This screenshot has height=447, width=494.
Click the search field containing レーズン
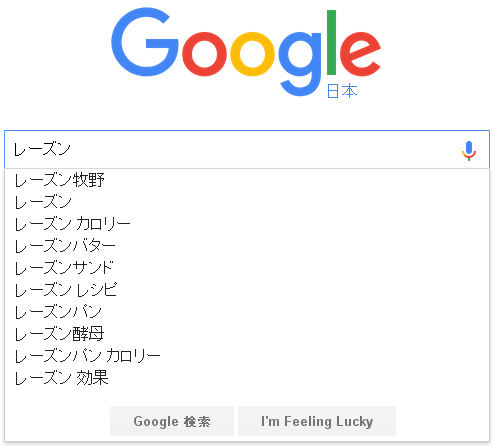click(247, 149)
